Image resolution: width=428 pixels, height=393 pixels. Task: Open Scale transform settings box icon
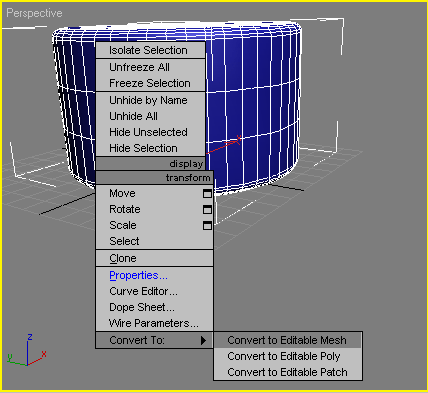pos(207,226)
